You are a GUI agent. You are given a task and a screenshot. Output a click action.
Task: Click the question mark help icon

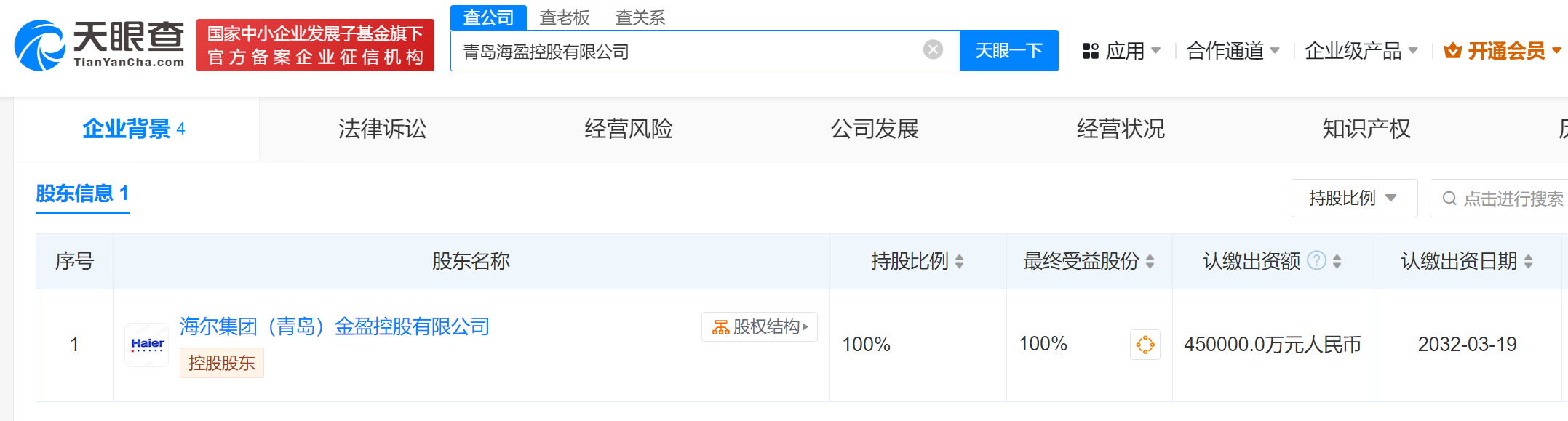pyautogui.click(x=1316, y=260)
